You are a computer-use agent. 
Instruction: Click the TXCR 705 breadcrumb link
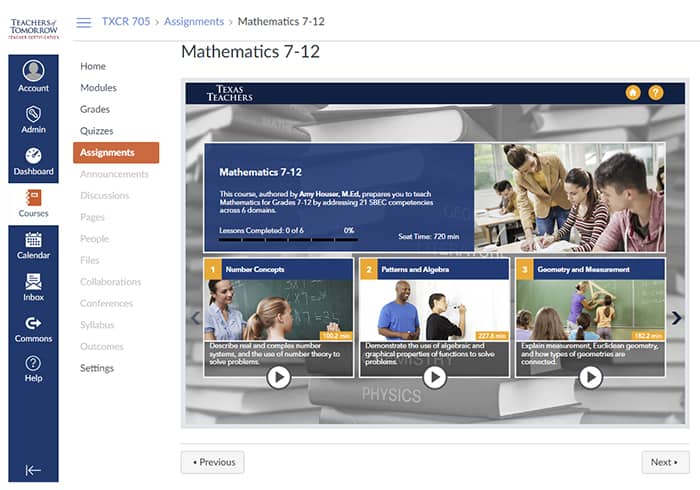pyautogui.click(x=126, y=21)
